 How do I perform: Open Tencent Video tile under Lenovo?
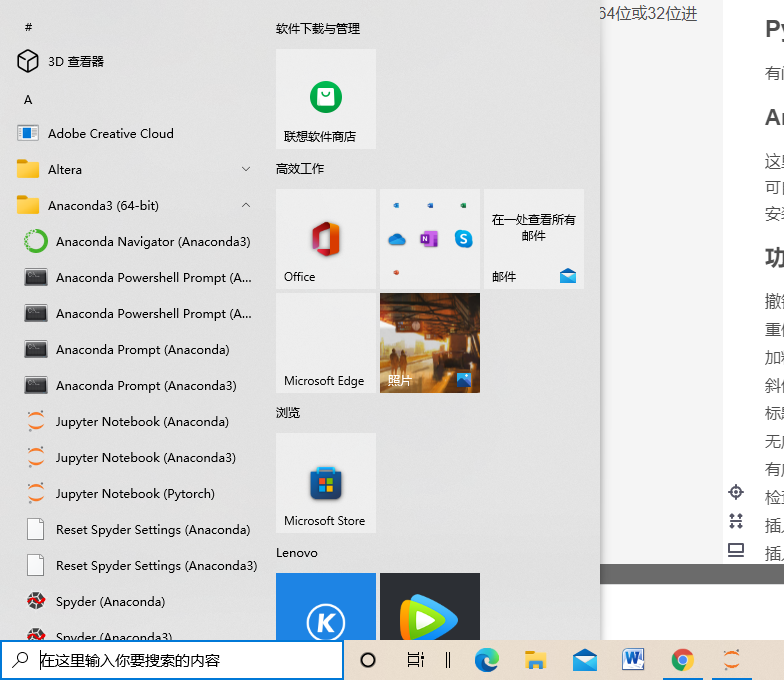(x=430, y=606)
